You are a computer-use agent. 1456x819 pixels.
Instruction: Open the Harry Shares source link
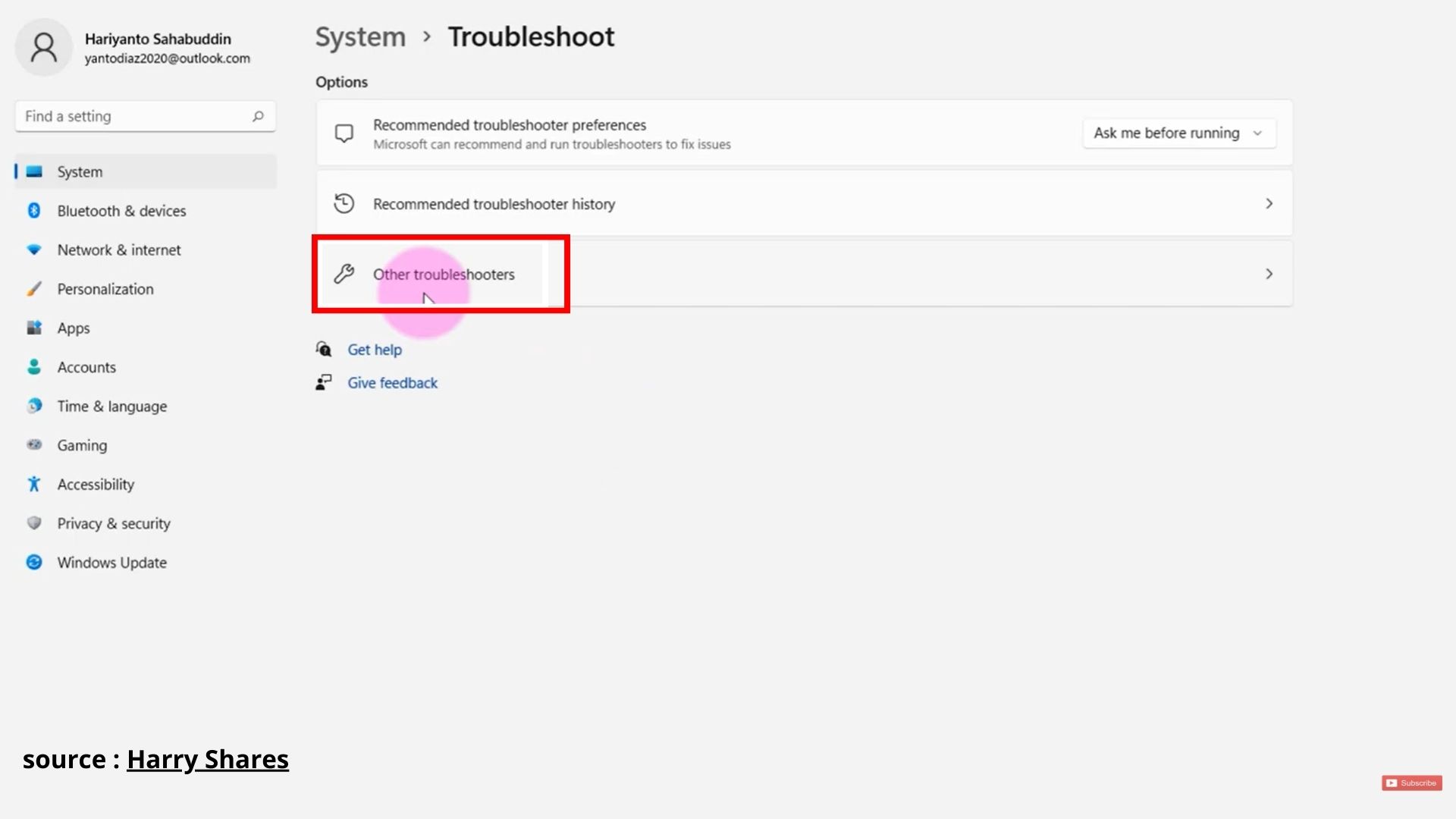click(x=208, y=759)
